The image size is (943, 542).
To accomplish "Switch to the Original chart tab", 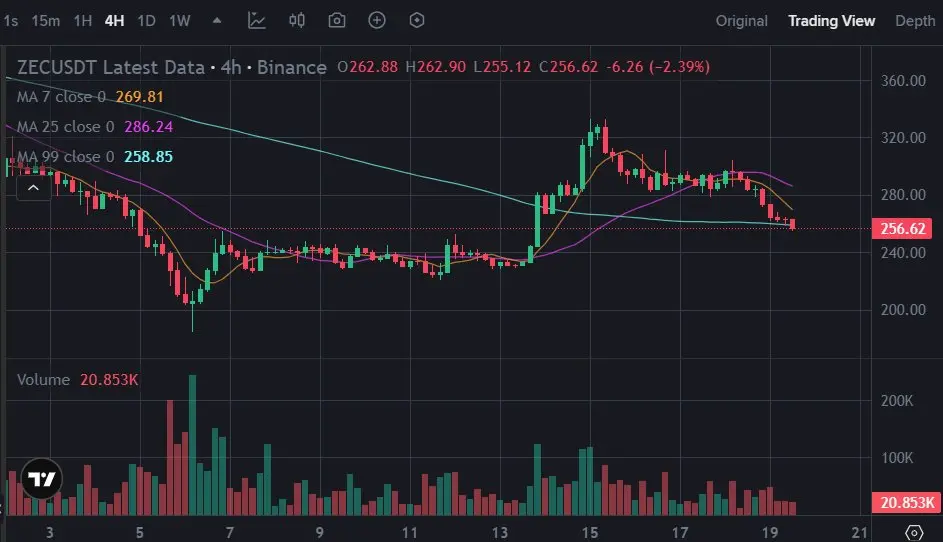I will coord(742,21).
